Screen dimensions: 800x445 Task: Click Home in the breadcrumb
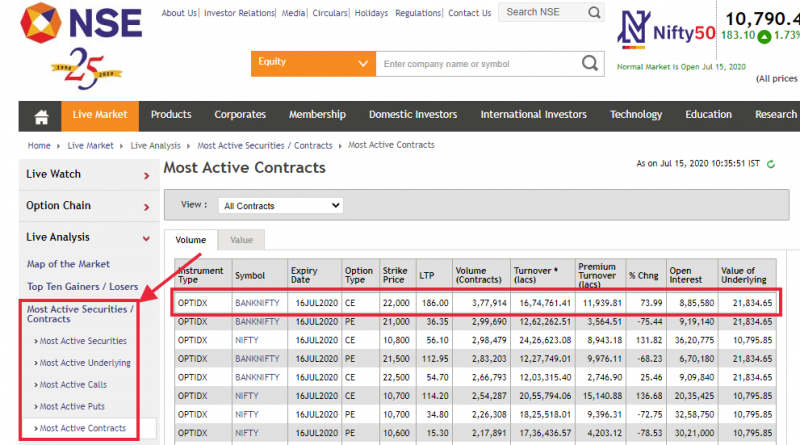39,145
